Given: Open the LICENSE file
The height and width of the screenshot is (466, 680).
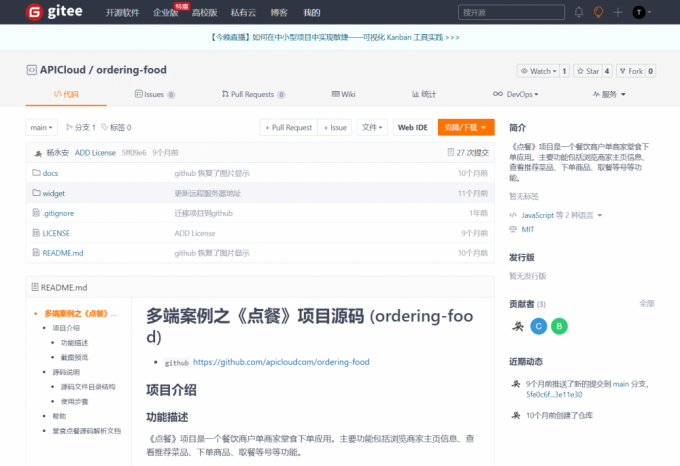Looking at the screenshot, I should click(x=55, y=233).
